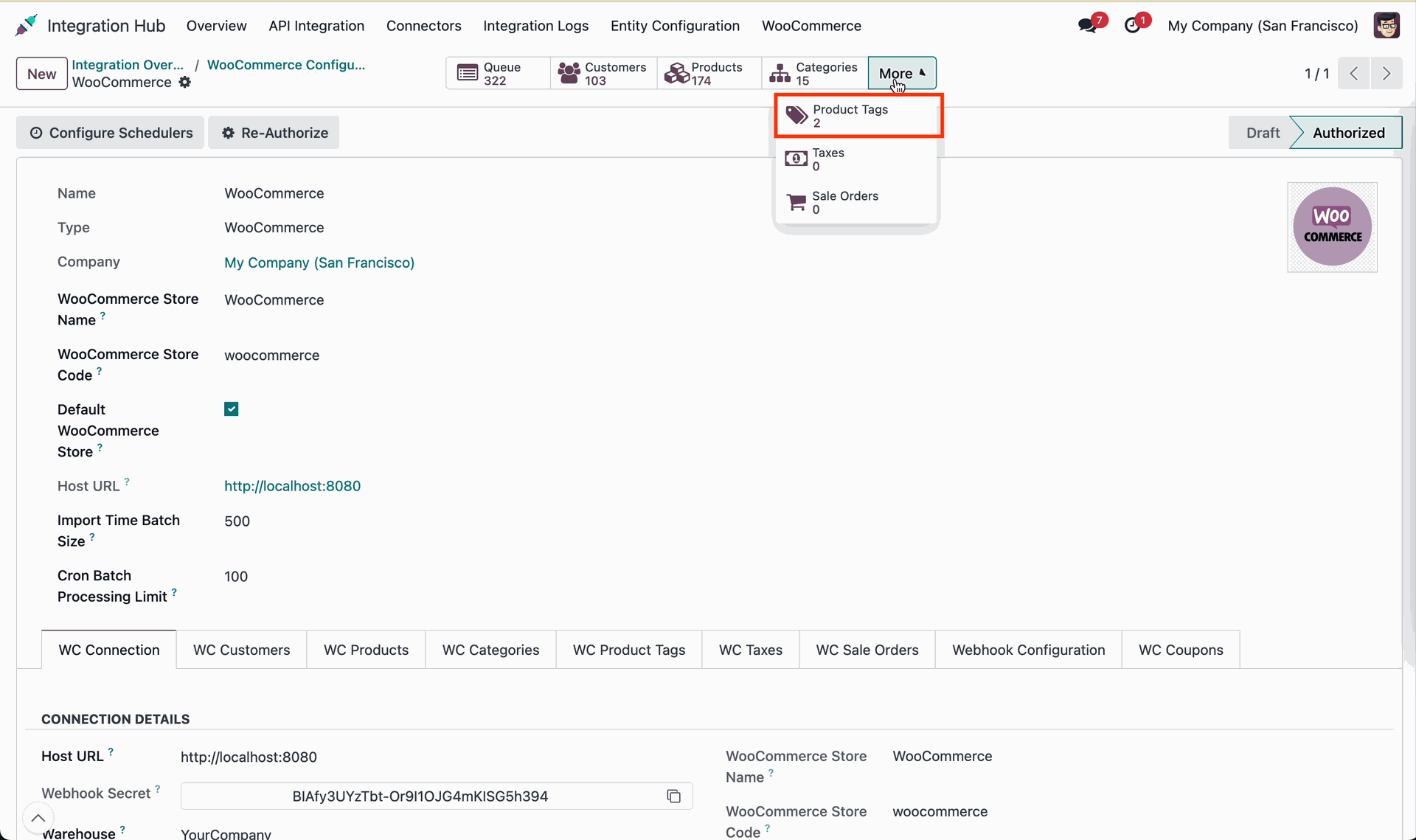This screenshot has width=1416, height=840.
Task: Go to the next record arrow
Action: pyautogui.click(x=1386, y=73)
